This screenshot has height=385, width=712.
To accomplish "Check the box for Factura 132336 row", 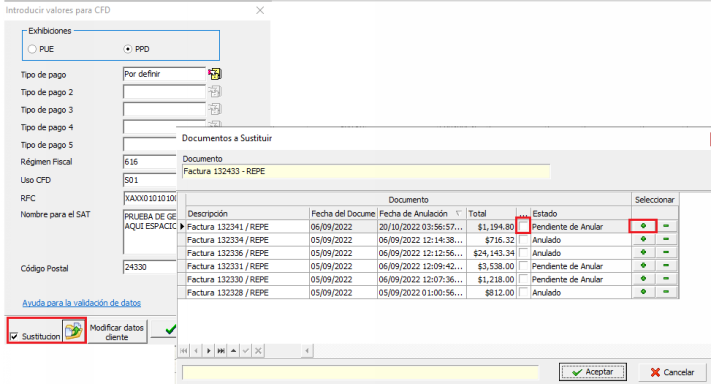I will click(524, 252).
